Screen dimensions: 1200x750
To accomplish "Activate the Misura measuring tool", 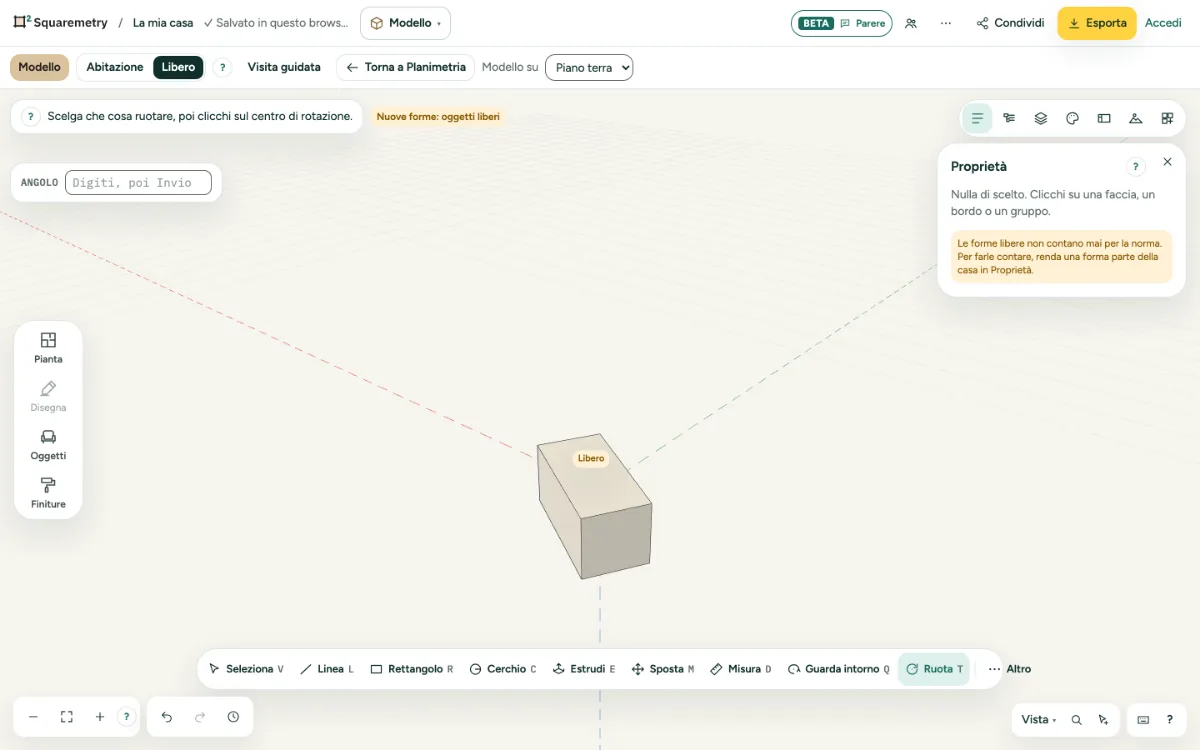I will pyautogui.click(x=741, y=669).
